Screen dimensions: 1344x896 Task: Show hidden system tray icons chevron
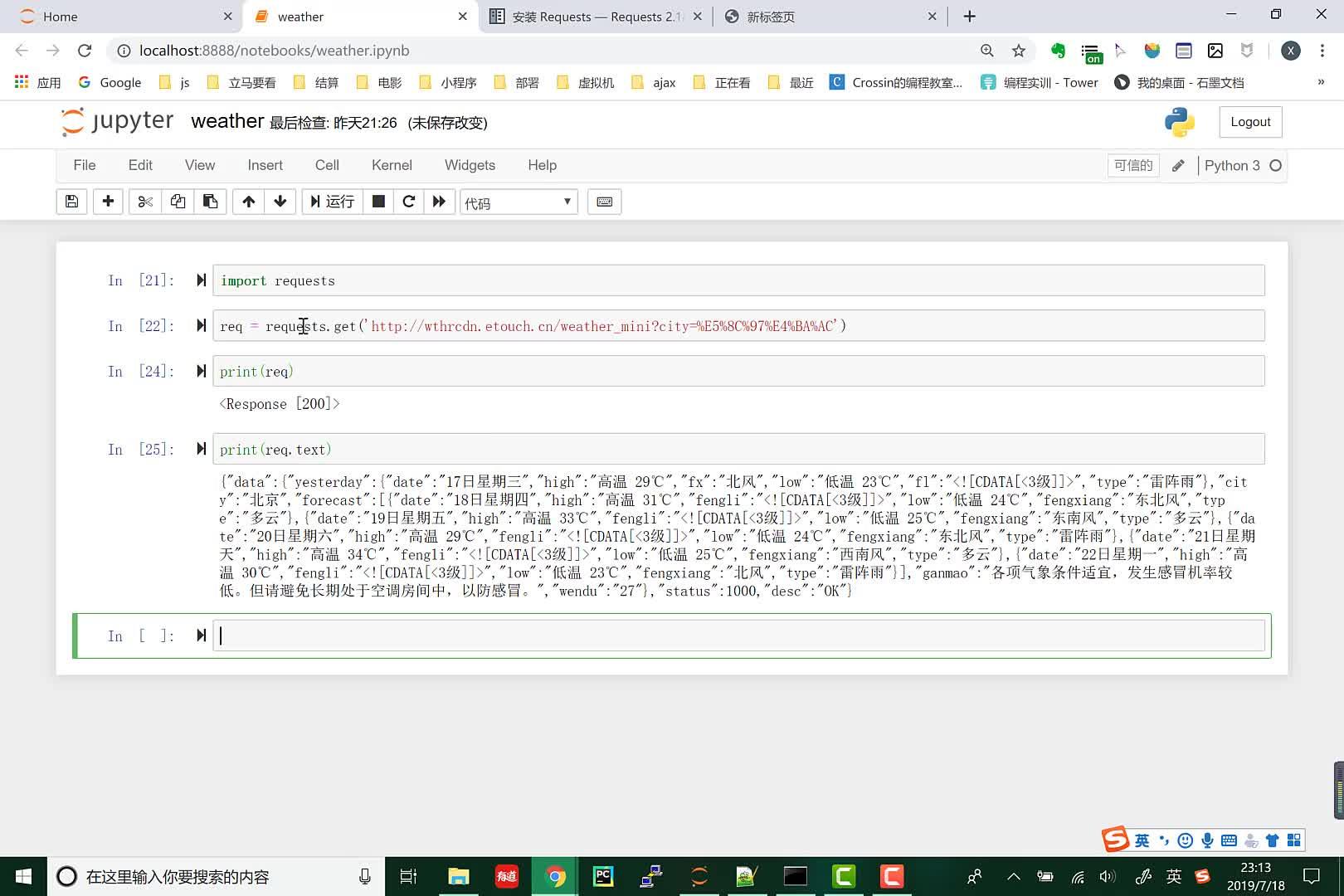tap(1014, 876)
